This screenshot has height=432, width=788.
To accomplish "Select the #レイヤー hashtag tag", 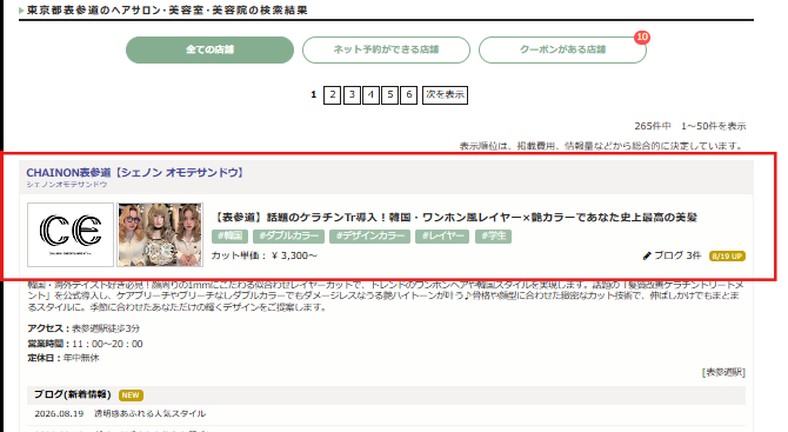I will [442, 236].
